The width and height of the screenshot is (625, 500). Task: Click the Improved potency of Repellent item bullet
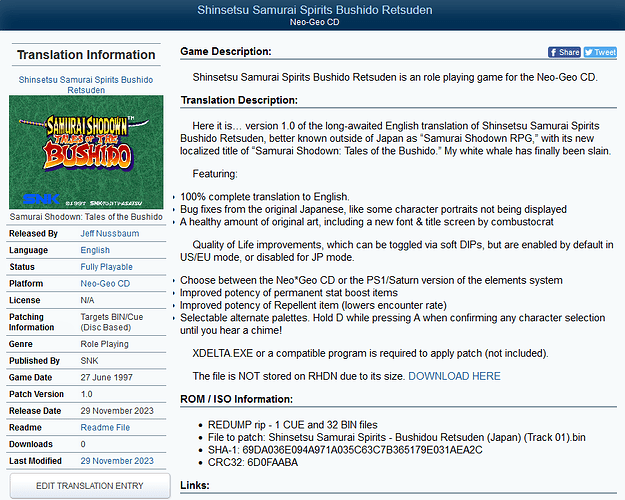(313, 305)
